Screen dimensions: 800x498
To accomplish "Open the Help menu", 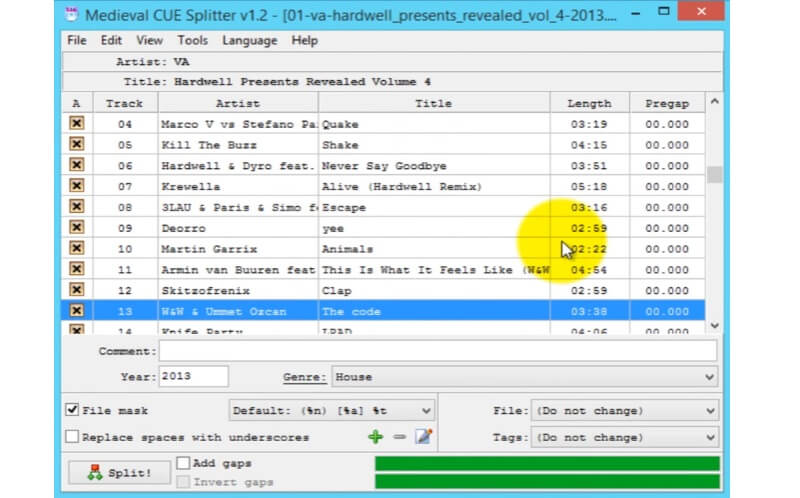I will click(x=305, y=40).
